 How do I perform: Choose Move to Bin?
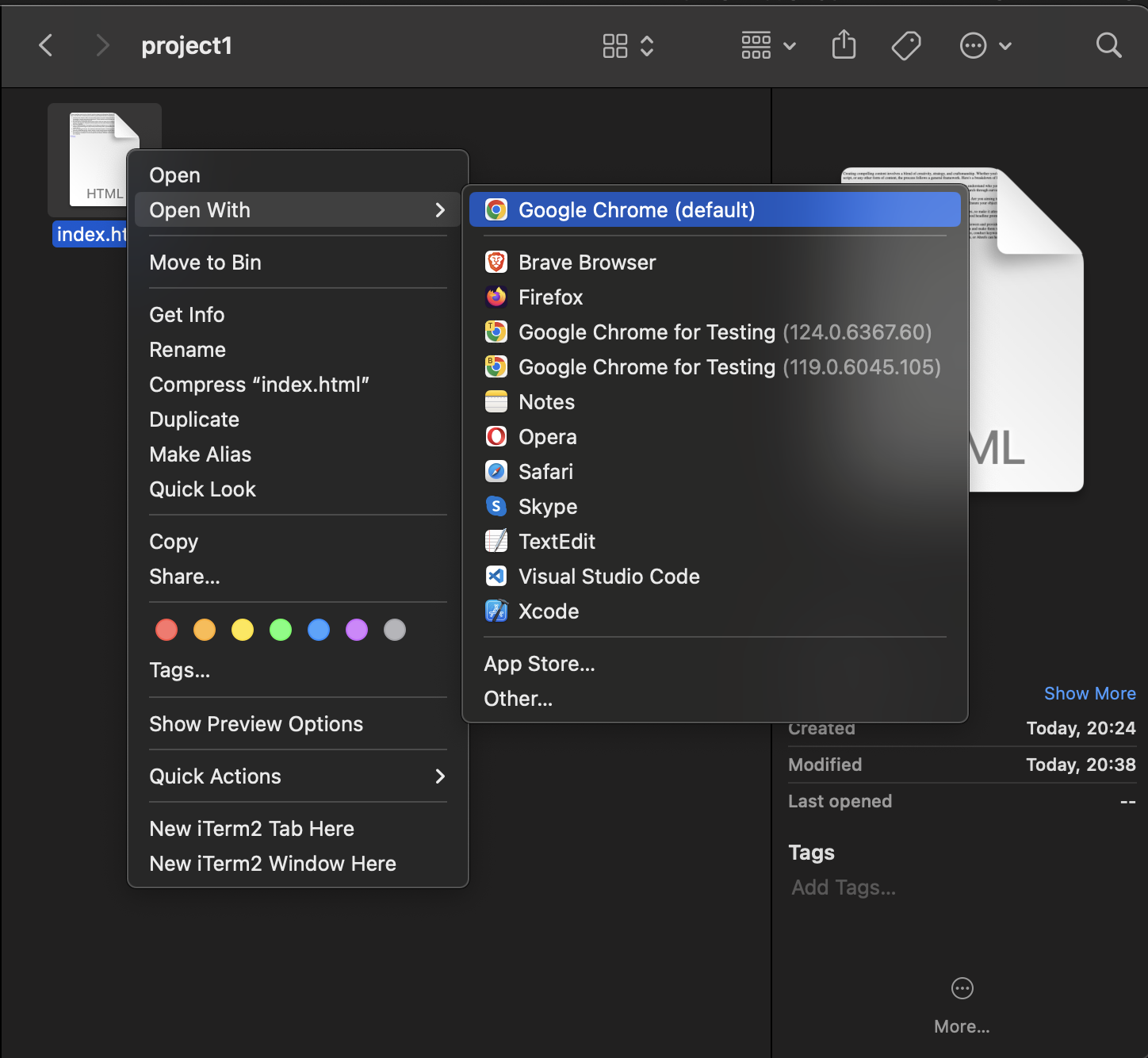coord(298,263)
